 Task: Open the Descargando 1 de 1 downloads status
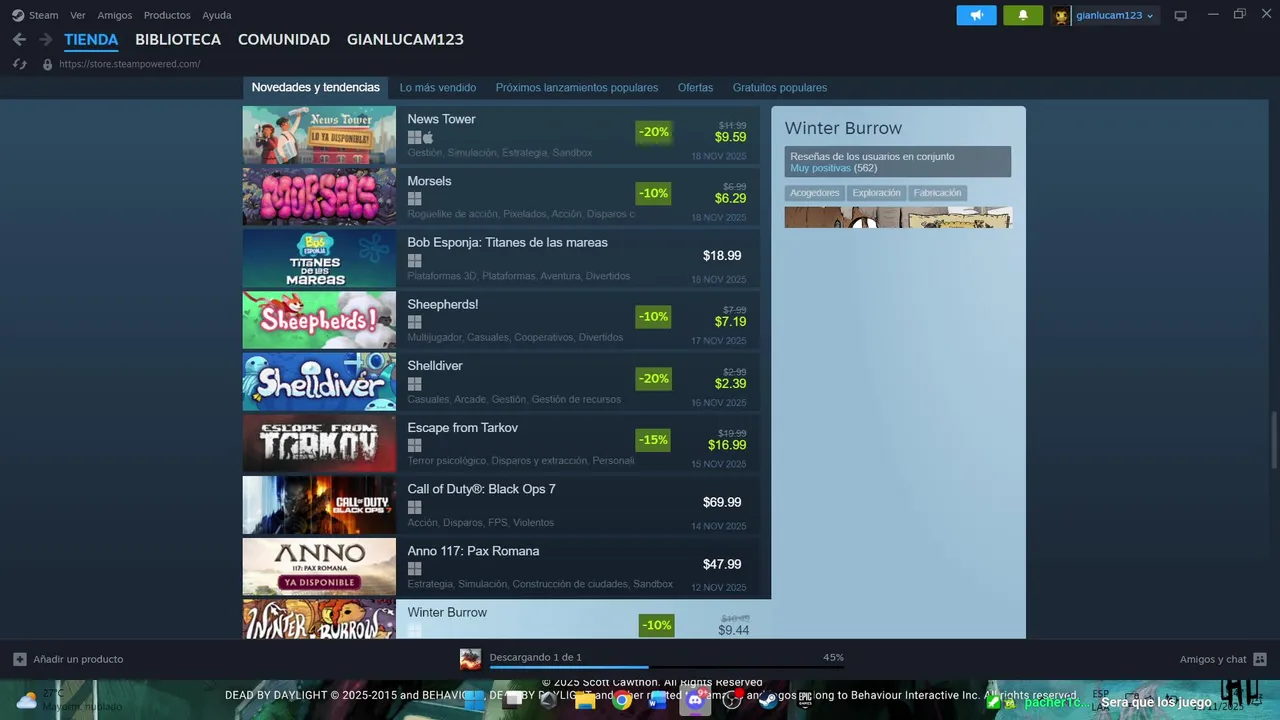(x=535, y=657)
